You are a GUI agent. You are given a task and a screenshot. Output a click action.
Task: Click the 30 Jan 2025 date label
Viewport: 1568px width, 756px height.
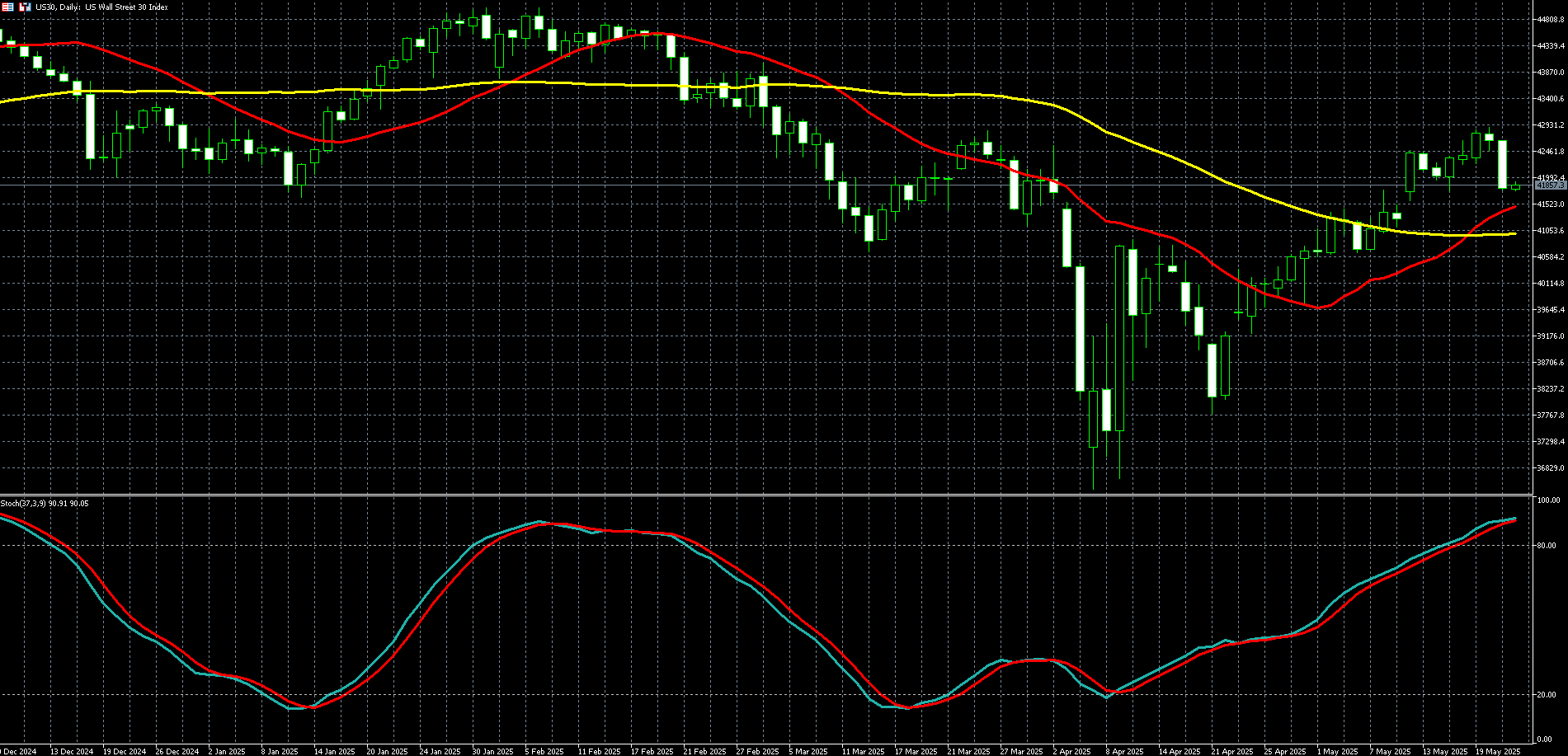[492, 751]
